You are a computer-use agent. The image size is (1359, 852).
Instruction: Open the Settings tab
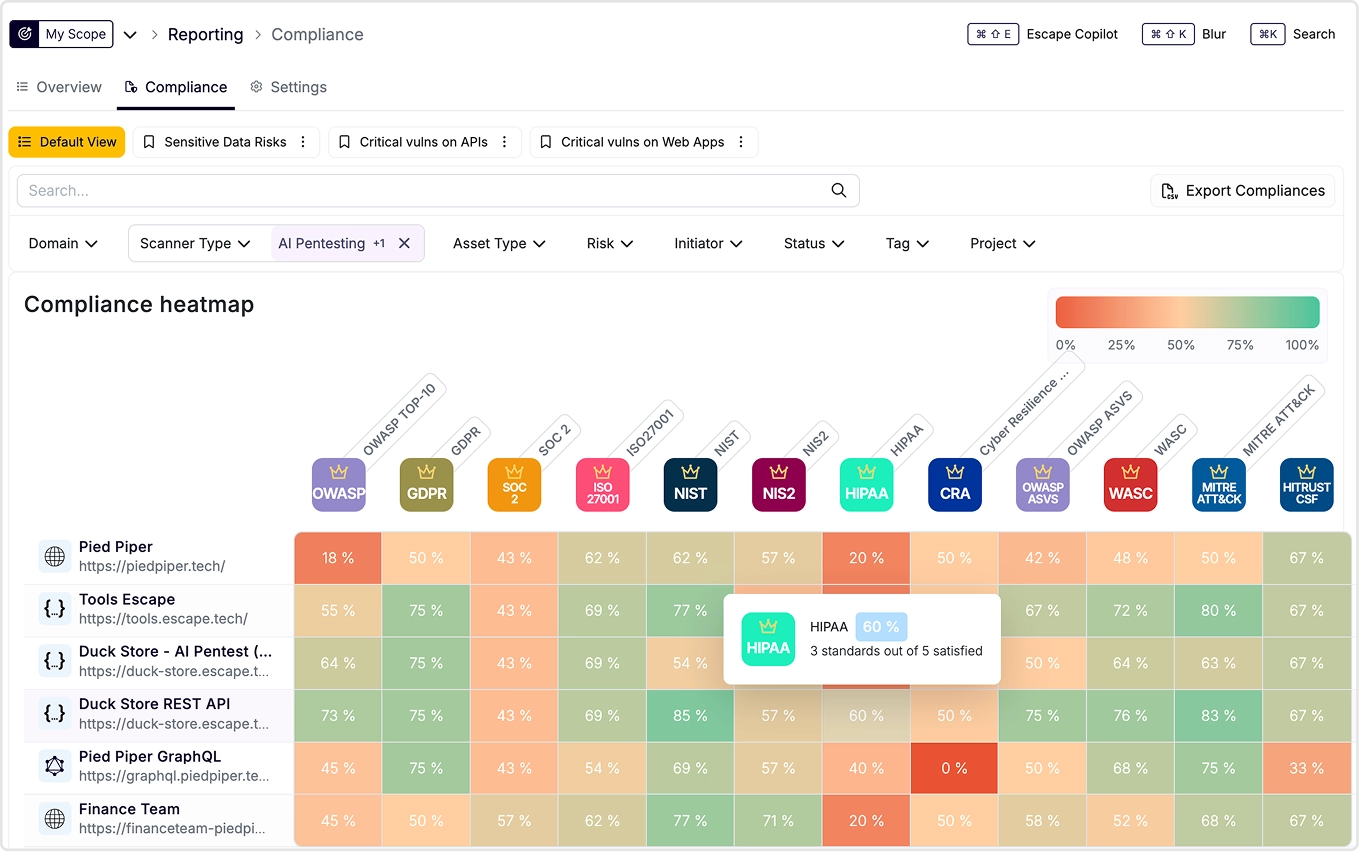click(x=288, y=87)
